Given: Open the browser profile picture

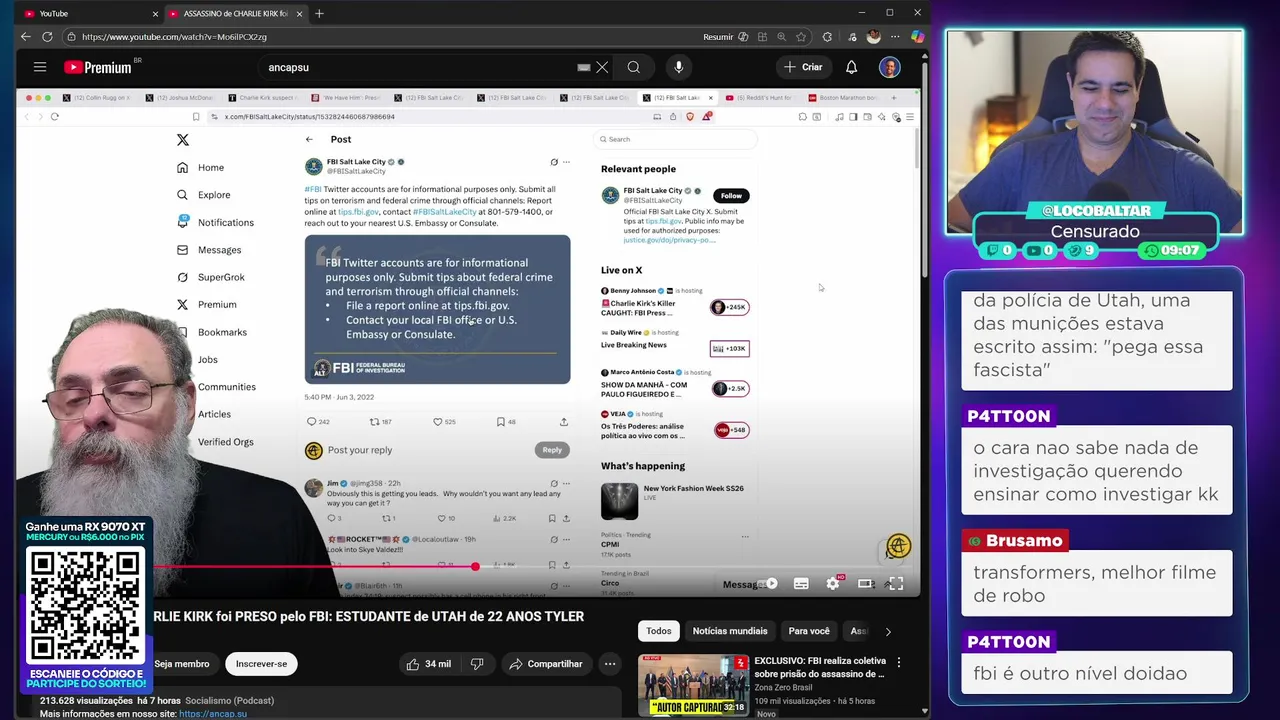Looking at the screenshot, I should point(873,37).
